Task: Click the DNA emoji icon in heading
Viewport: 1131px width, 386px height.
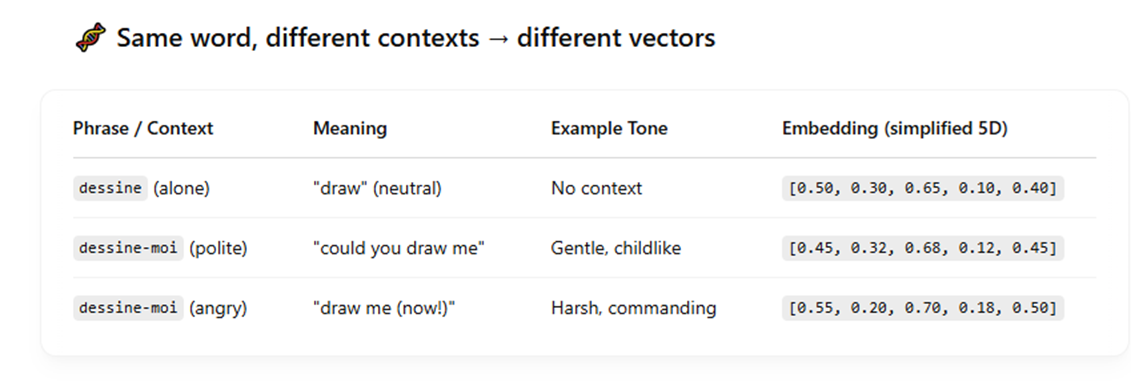Action: click(x=90, y=37)
